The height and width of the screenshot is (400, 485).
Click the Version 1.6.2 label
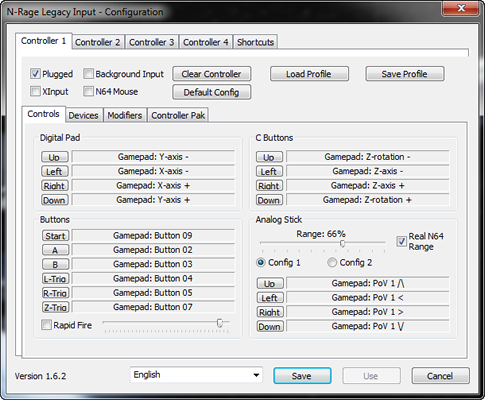click(x=40, y=376)
